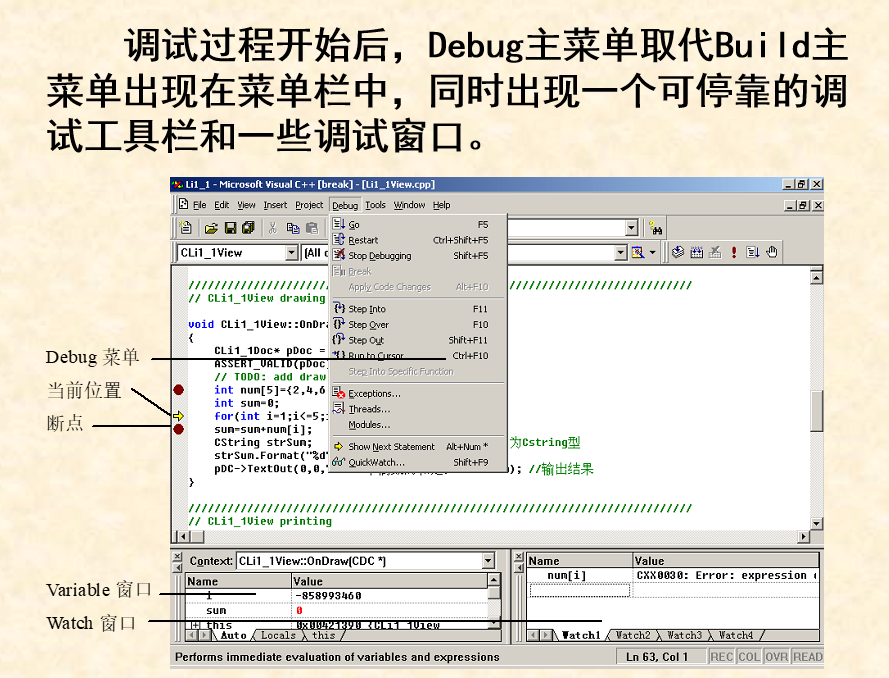Click the Compile icon on Build MiniBar
The width and height of the screenshot is (889, 678).
click(x=678, y=252)
